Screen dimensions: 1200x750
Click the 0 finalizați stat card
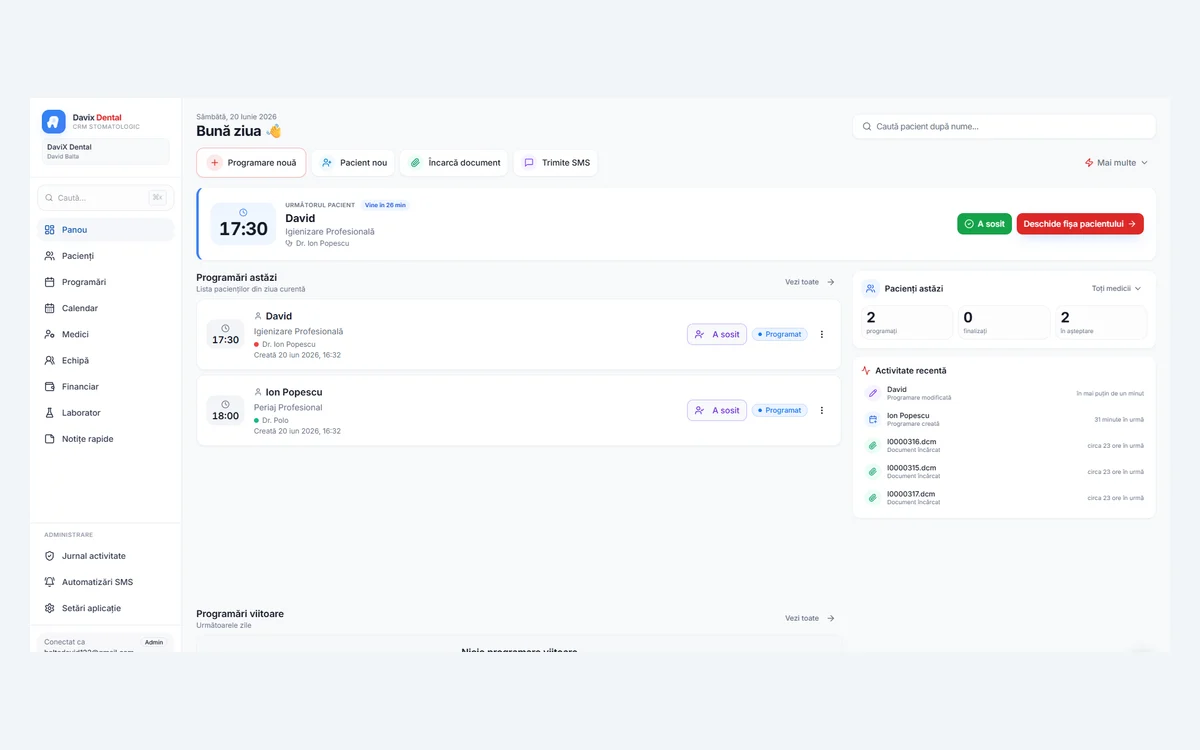coord(1004,322)
